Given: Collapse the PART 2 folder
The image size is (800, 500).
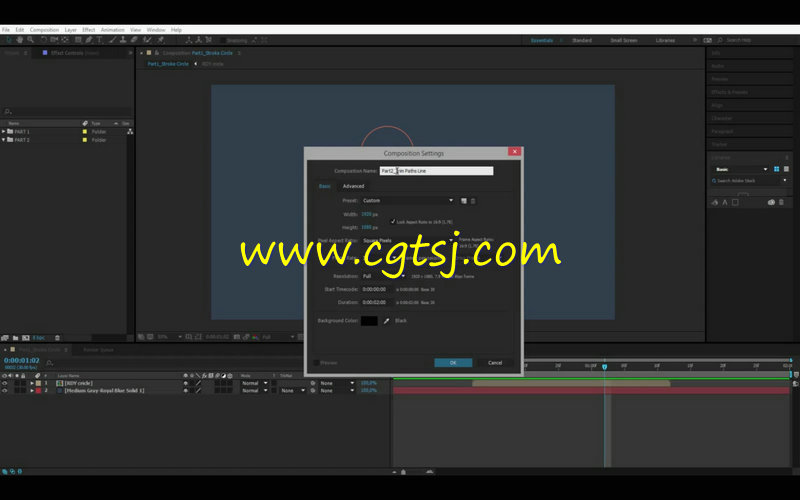Looking at the screenshot, I should point(4,140).
